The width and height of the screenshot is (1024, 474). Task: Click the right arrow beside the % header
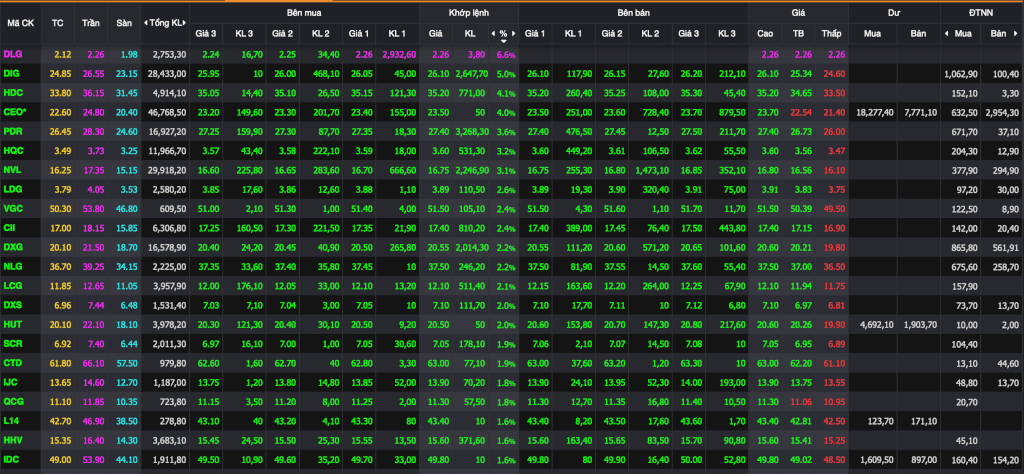(514, 33)
